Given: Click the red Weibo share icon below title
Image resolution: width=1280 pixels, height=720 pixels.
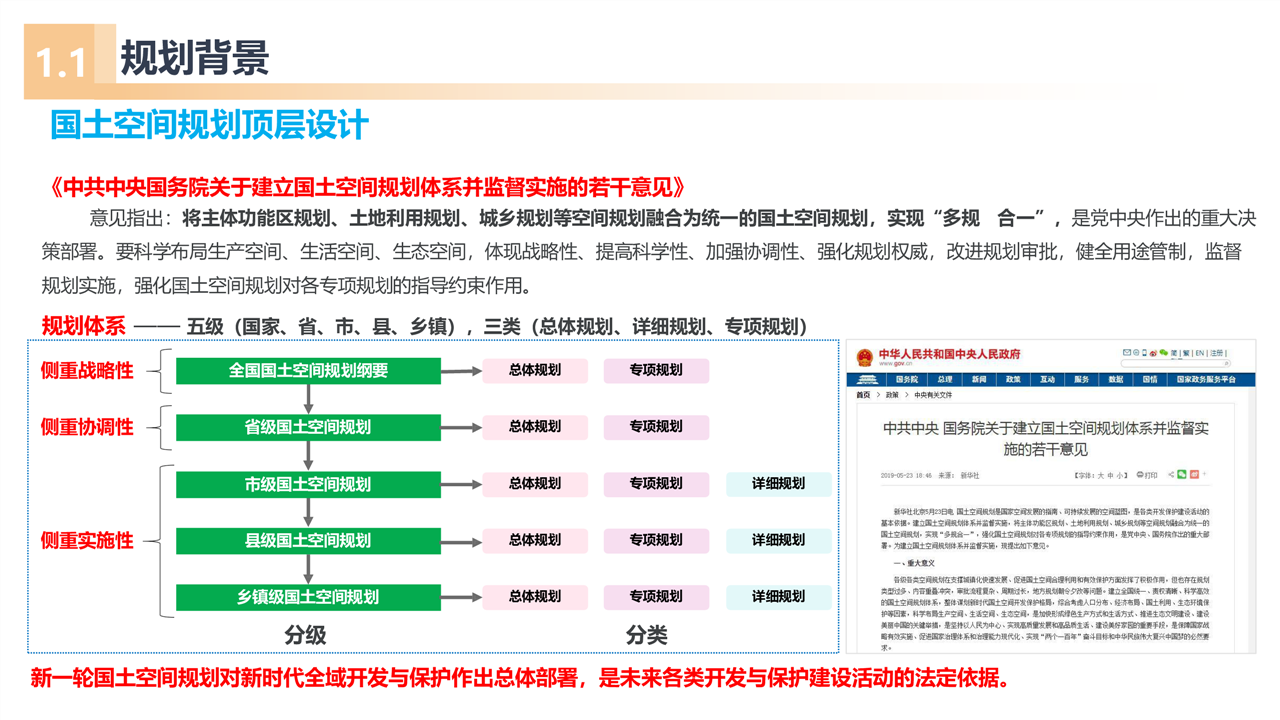Looking at the screenshot, I should 1194,474.
